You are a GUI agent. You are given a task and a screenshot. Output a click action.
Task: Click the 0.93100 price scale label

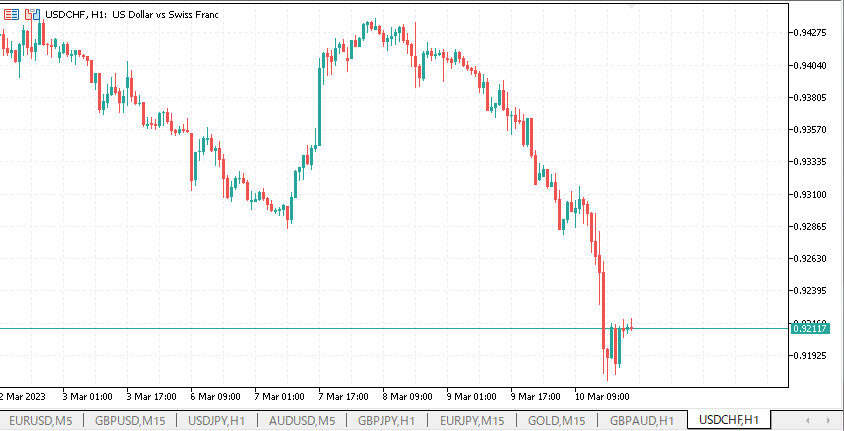point(809,194)
